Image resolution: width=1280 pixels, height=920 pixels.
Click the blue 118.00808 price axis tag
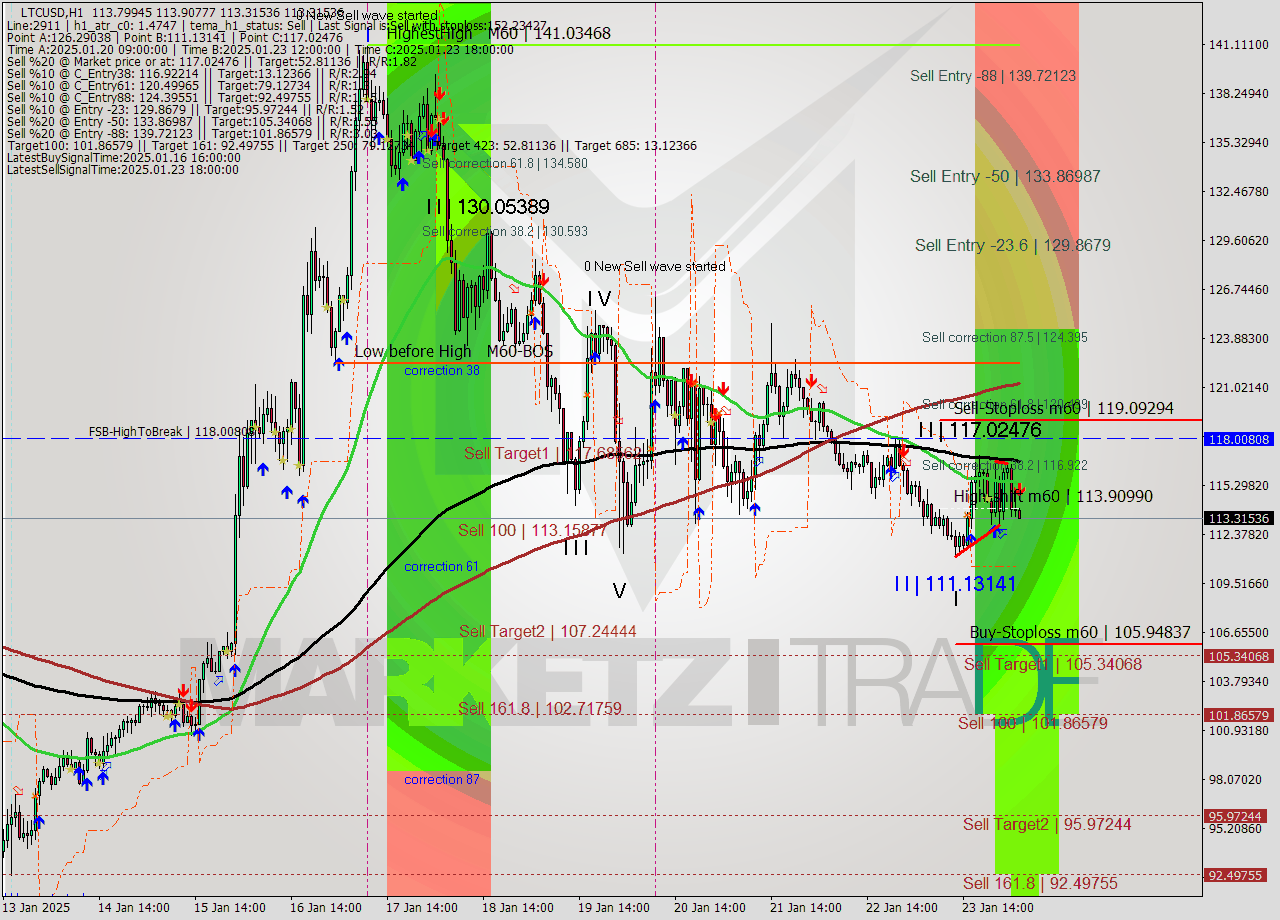tap(1239, 439)
